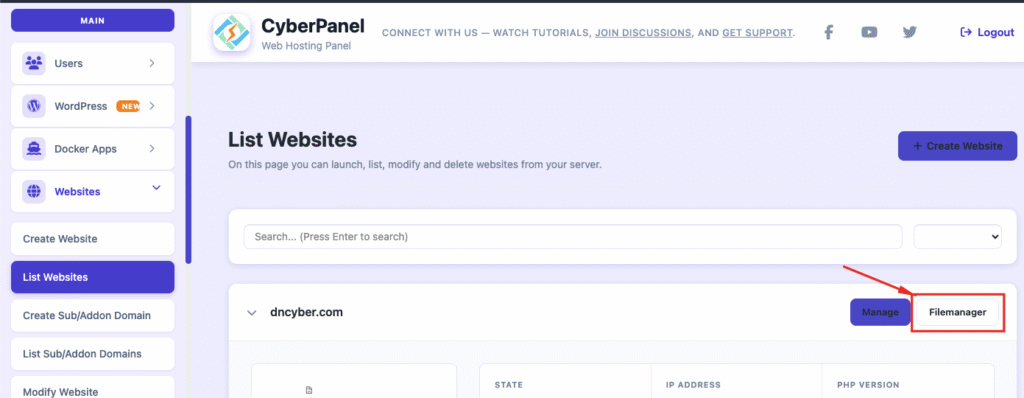Click the Web Hosting Panel subtitle
1024x398 pixels.
click(305, 46)
